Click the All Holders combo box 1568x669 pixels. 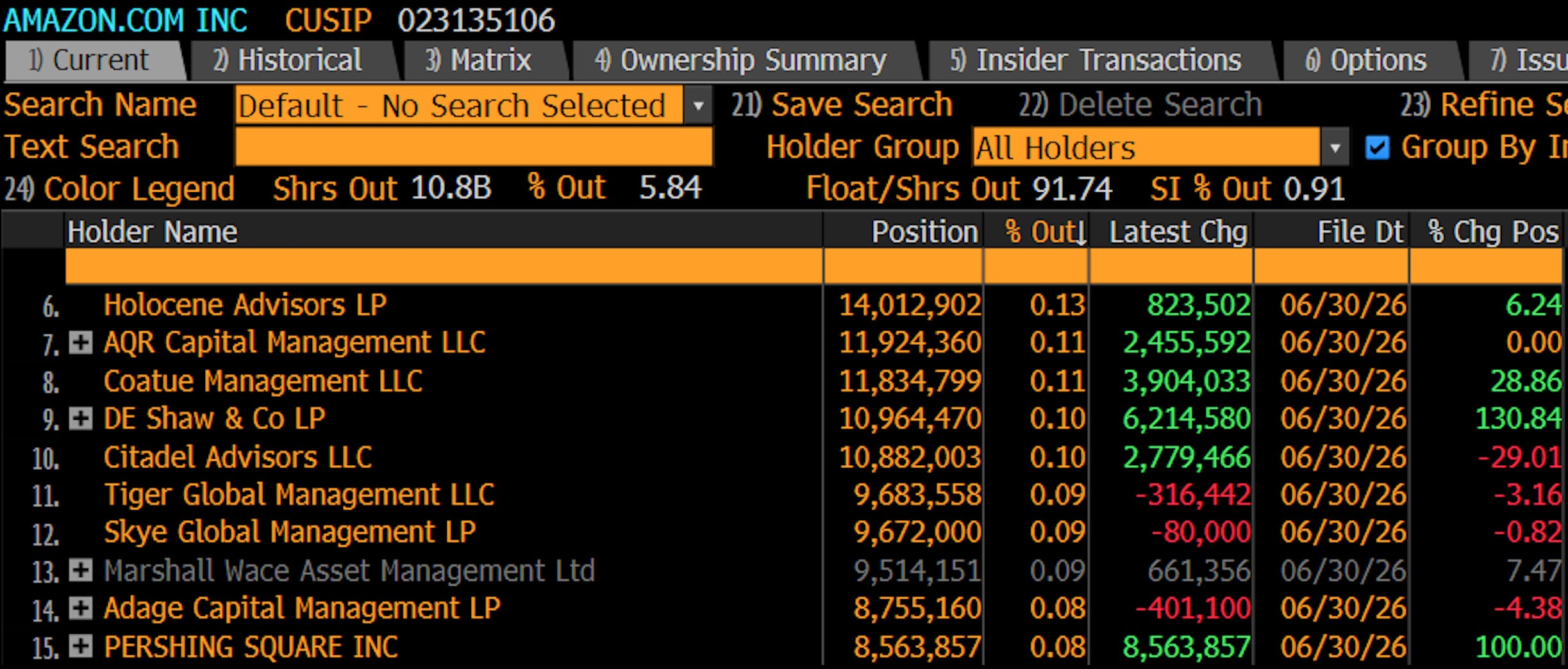1146,148
